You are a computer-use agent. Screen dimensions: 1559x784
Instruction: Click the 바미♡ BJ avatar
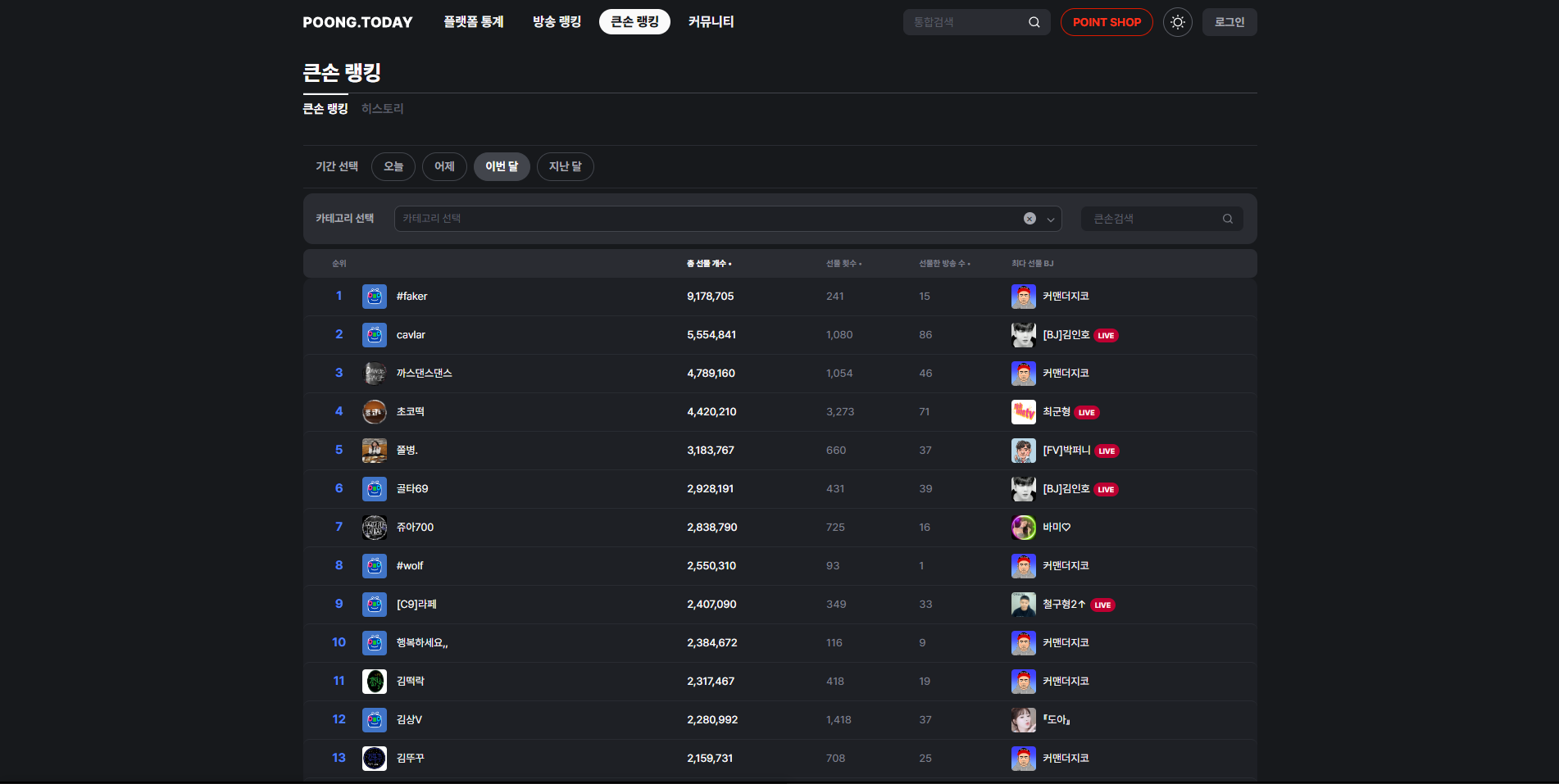[x=1023, y=528]
